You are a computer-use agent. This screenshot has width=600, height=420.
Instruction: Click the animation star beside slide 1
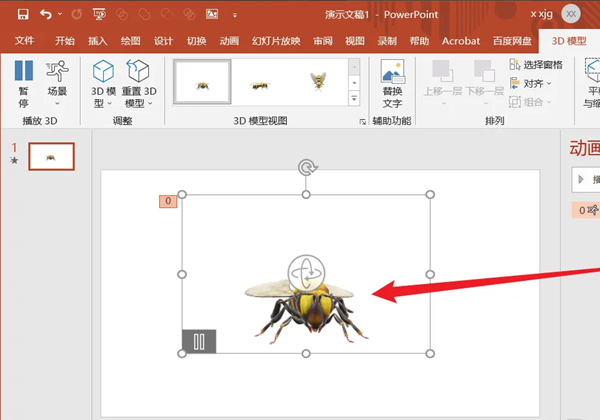[x=14, y=160]
